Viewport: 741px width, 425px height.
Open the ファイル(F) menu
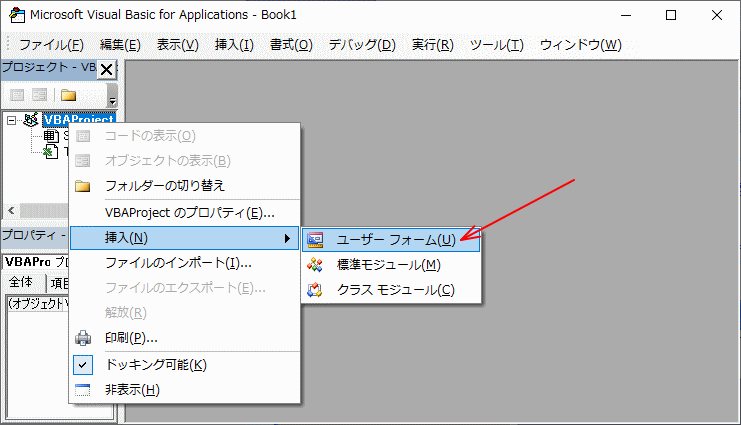pos(52,45)
